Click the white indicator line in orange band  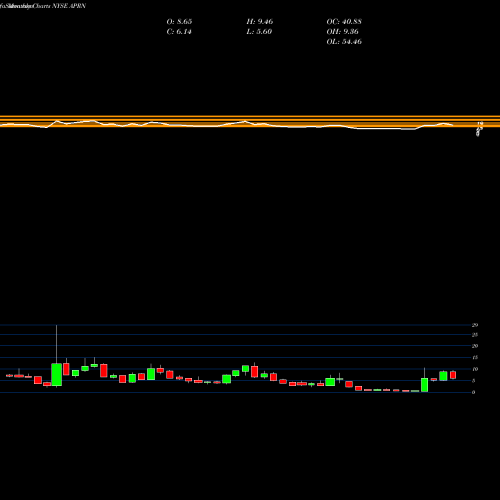tap(227, 125)
